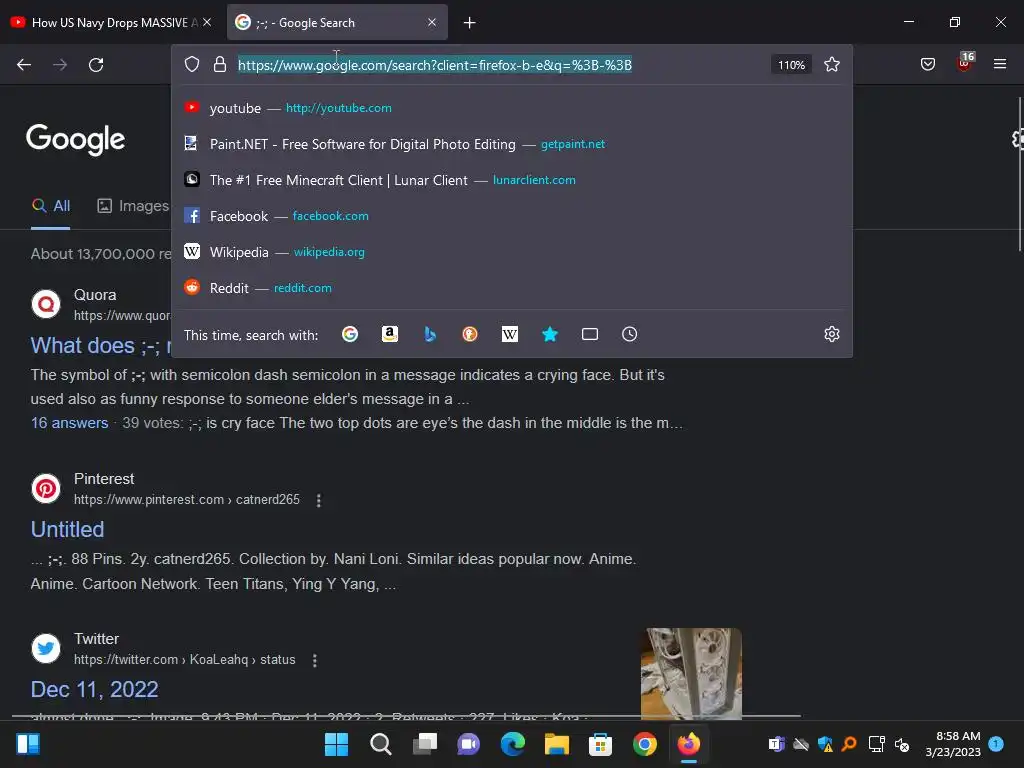Image resolution: width=1024 pixels, height=768 pixels.
Task: Select the Facebook suggestion
Action: point(512,216)
